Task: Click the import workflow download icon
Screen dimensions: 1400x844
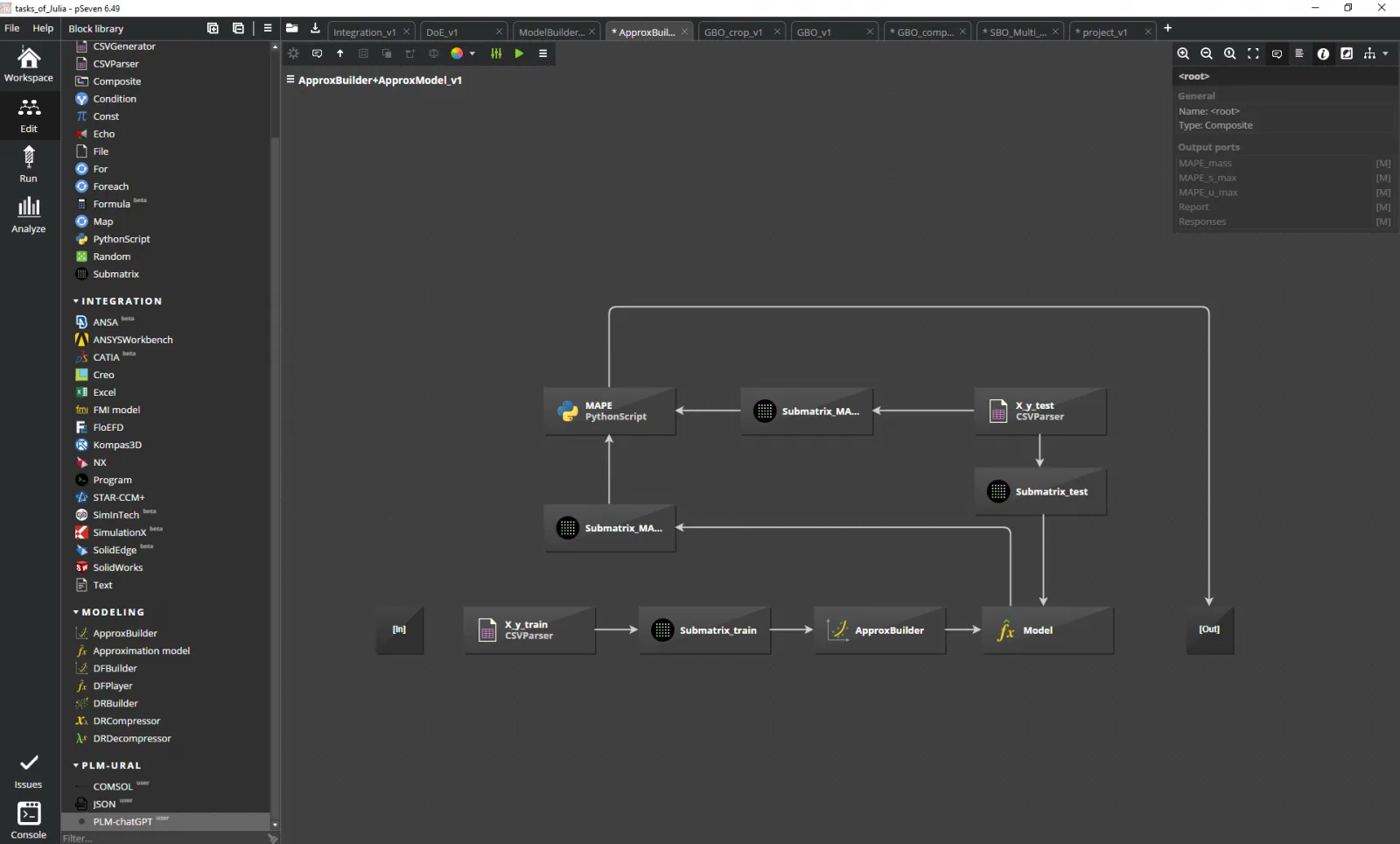Action: 316,28
